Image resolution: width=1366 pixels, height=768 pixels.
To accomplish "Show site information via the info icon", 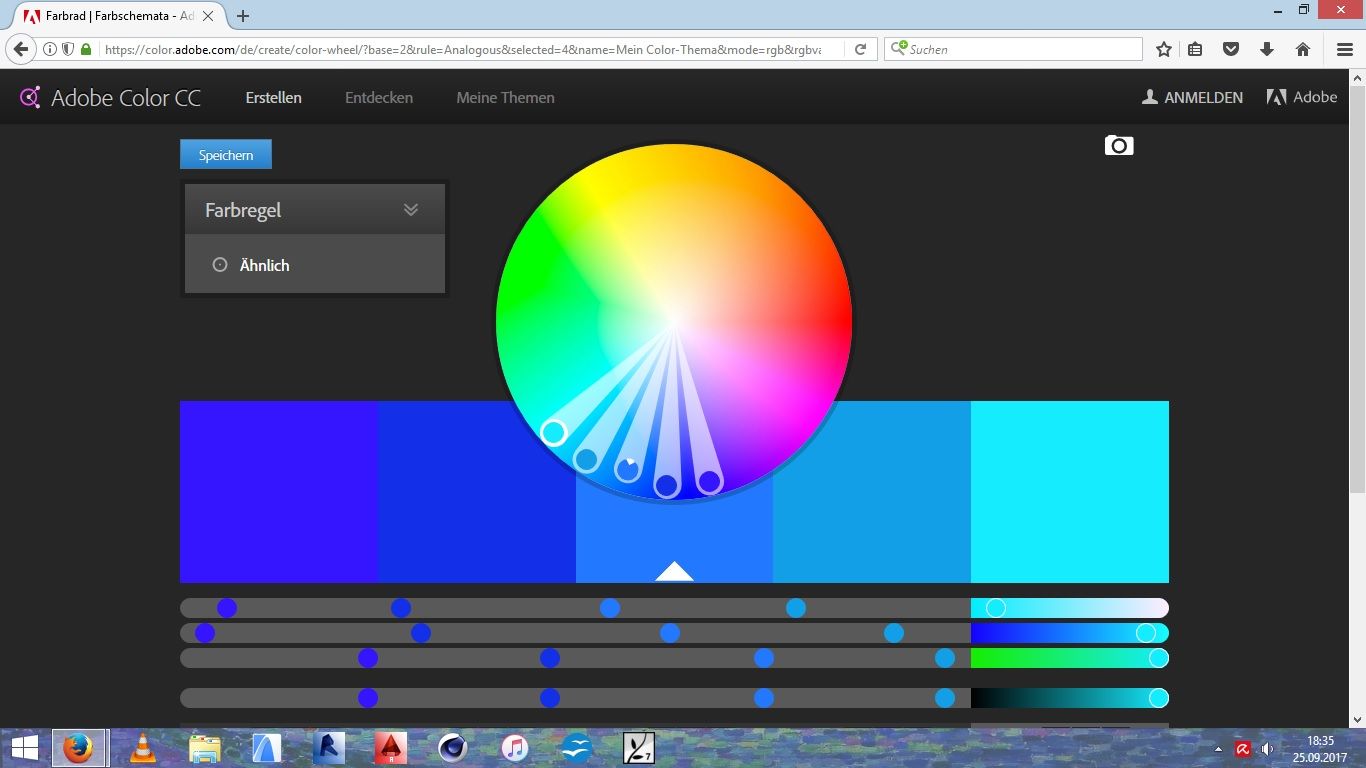I will [50, 49].
